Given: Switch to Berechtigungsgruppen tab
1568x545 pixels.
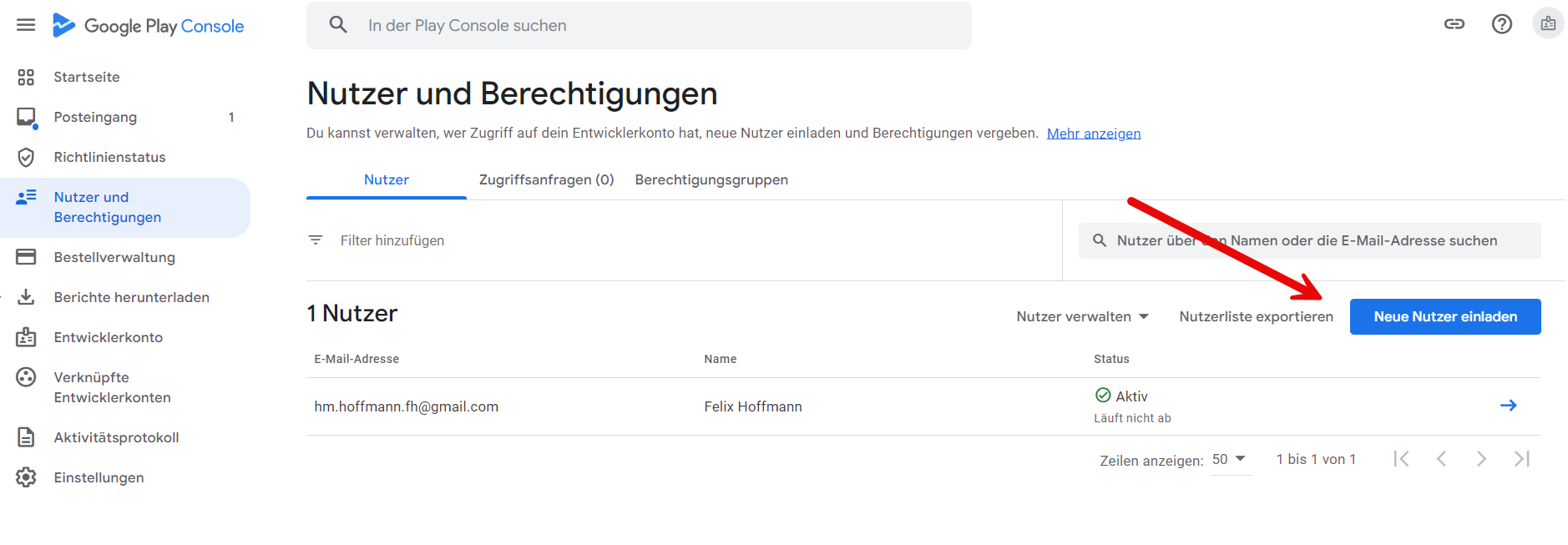Looking at the screenshot, I should 711,180.
